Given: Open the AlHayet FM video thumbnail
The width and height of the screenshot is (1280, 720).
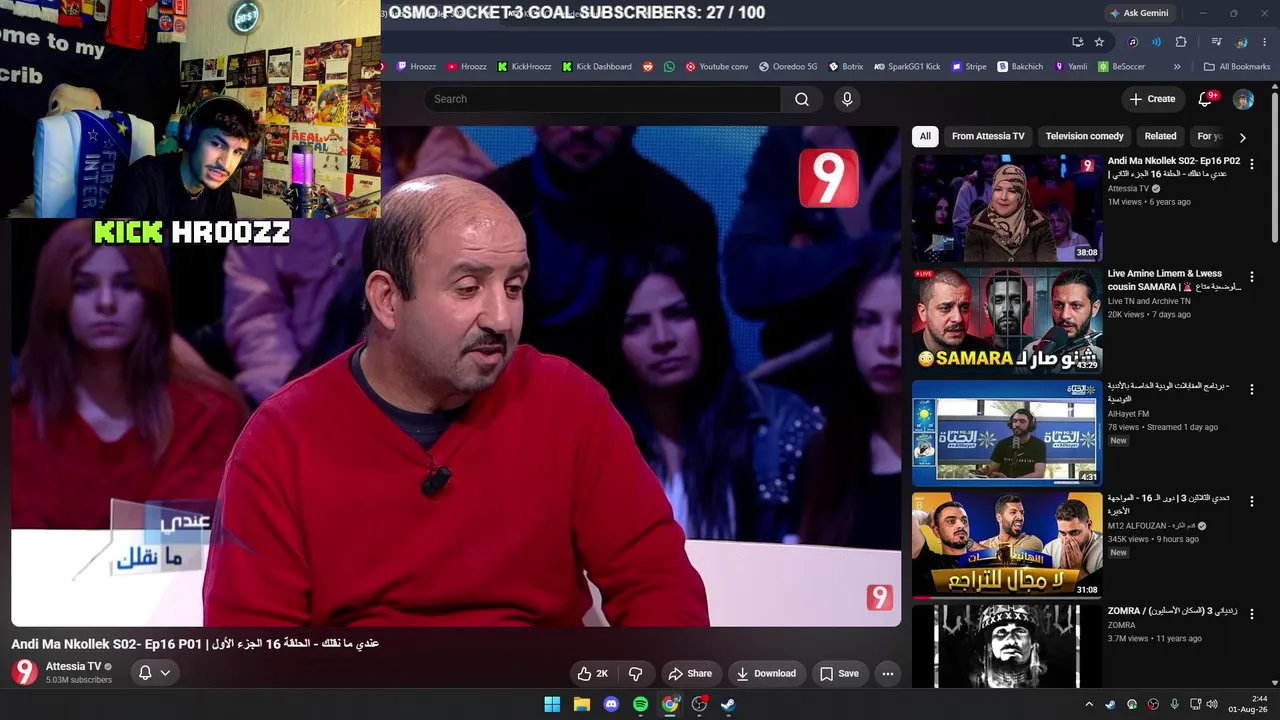Looking at the screenshot, I should (1006, 433).
